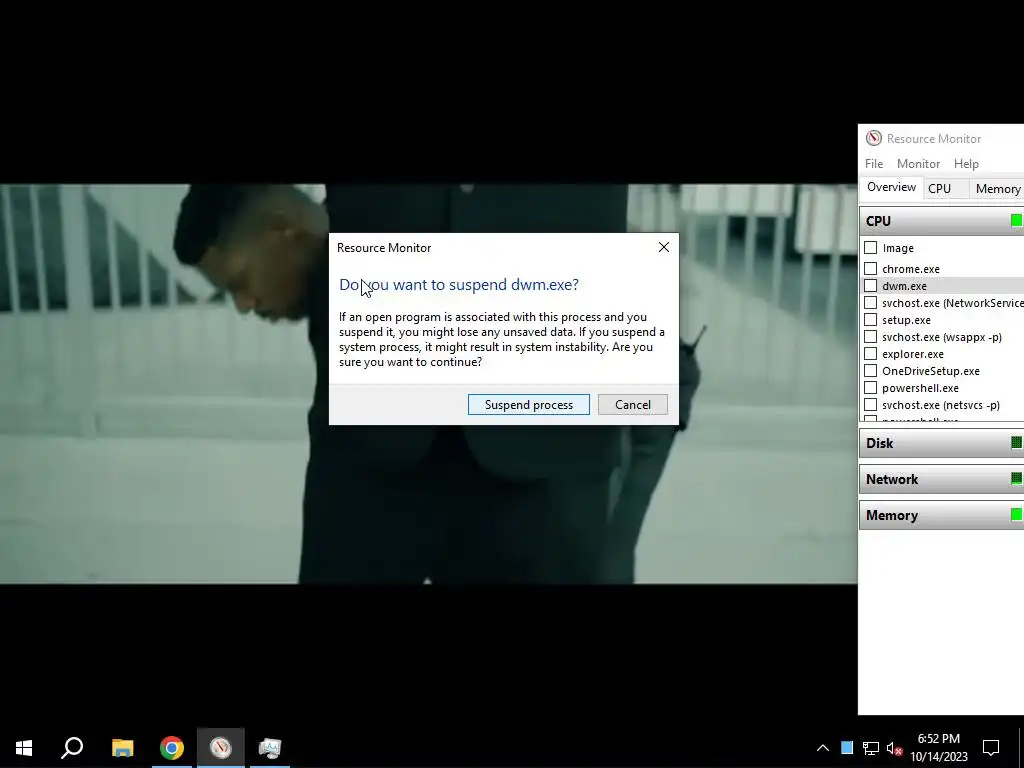This screenshot has height=768, width=1024.
Task: Open taskbar Search
Action: [72, 748]
